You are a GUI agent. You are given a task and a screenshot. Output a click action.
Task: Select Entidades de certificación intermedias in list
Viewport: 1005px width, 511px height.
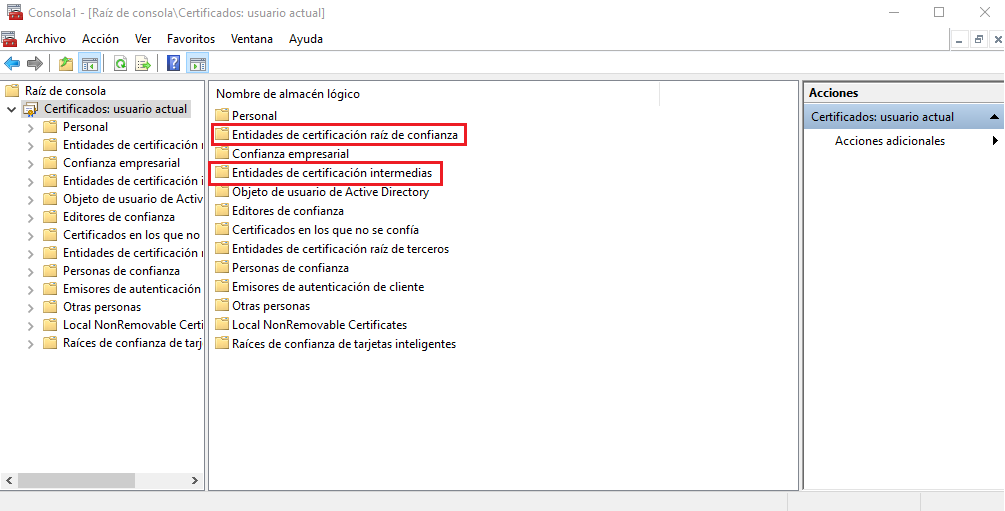pos(331,173)
